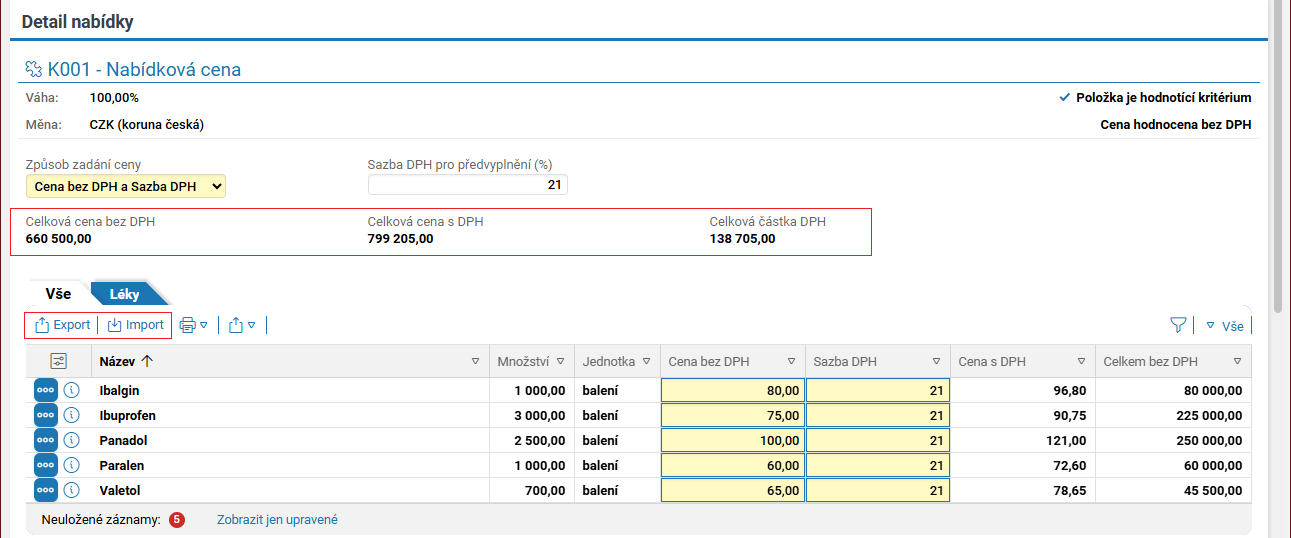The image size is (1291, 538).
Task: Select the 'Vše' tab above the table
Action: [58, 295]
